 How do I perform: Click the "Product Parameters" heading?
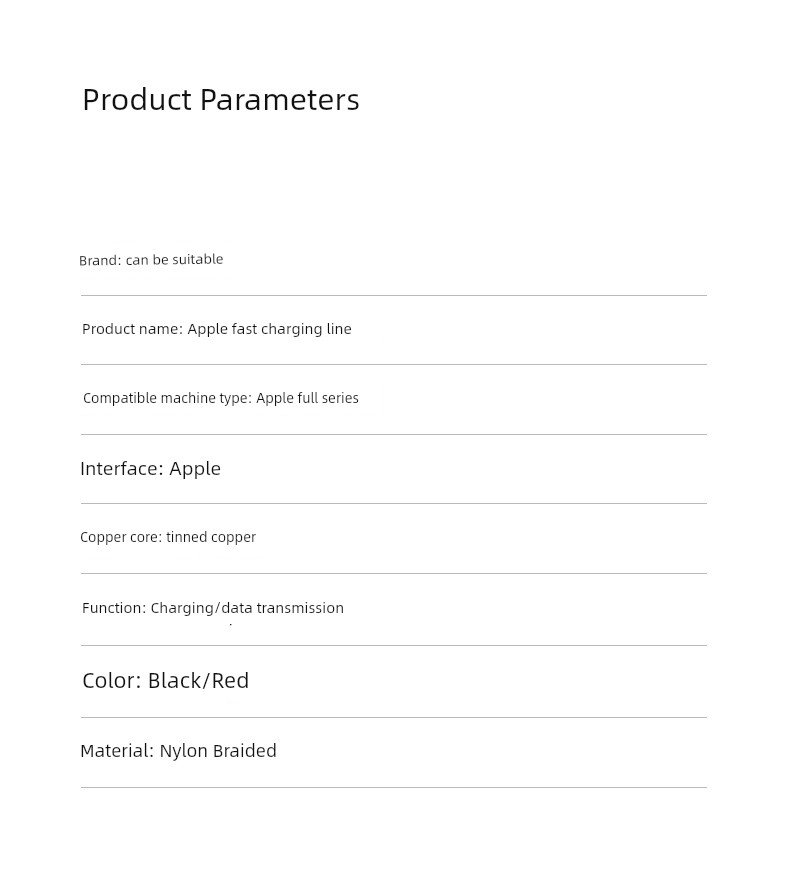click(x=220, y=100)
